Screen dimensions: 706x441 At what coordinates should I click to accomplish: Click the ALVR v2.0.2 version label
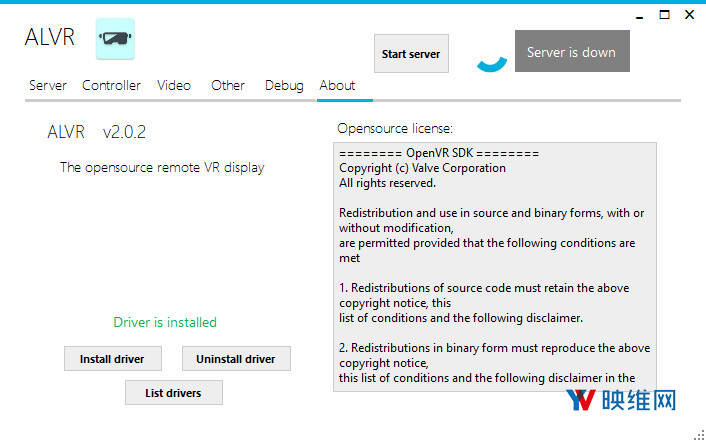[x=103, y=132]
